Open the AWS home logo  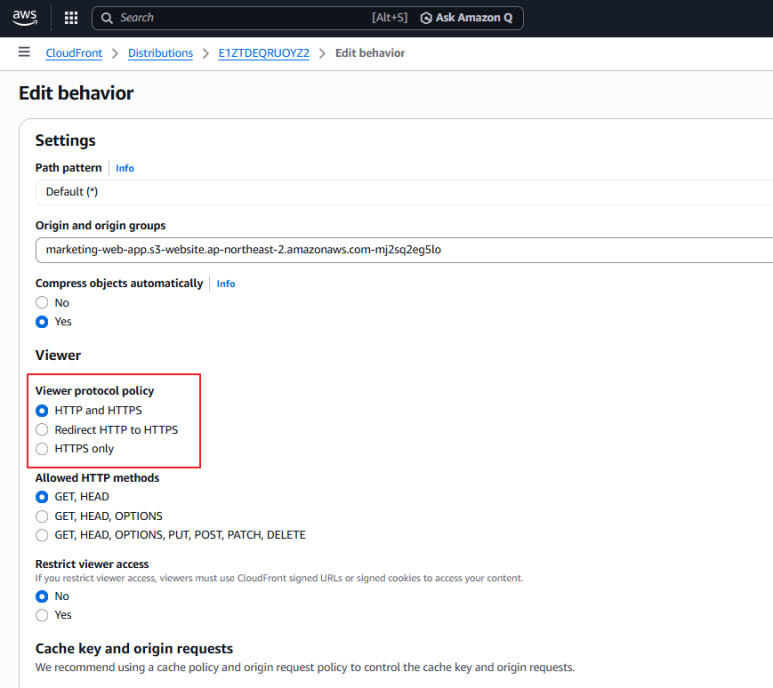(25, 18)
